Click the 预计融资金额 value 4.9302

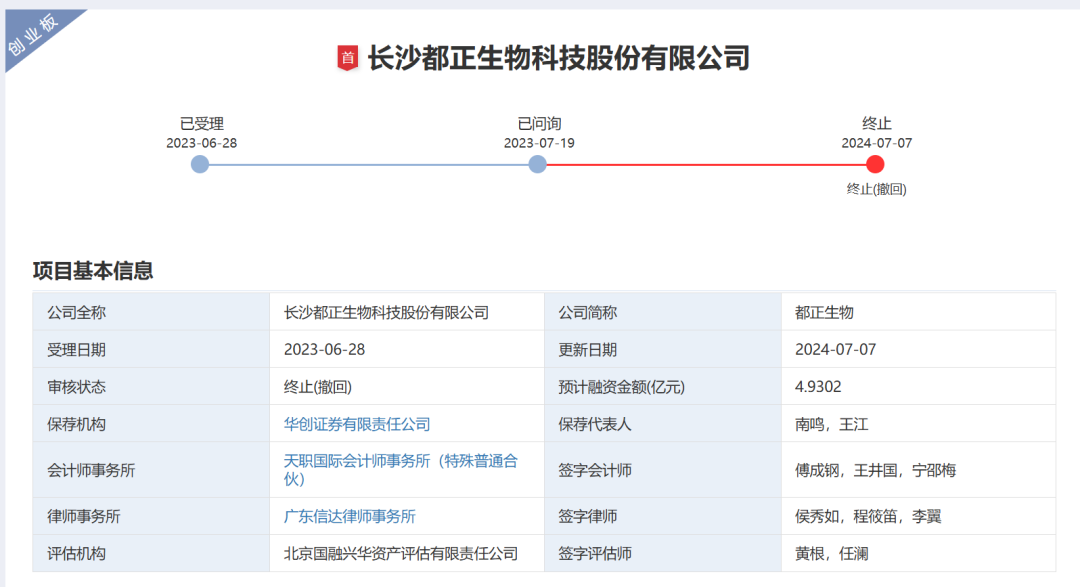click(818, 387)
